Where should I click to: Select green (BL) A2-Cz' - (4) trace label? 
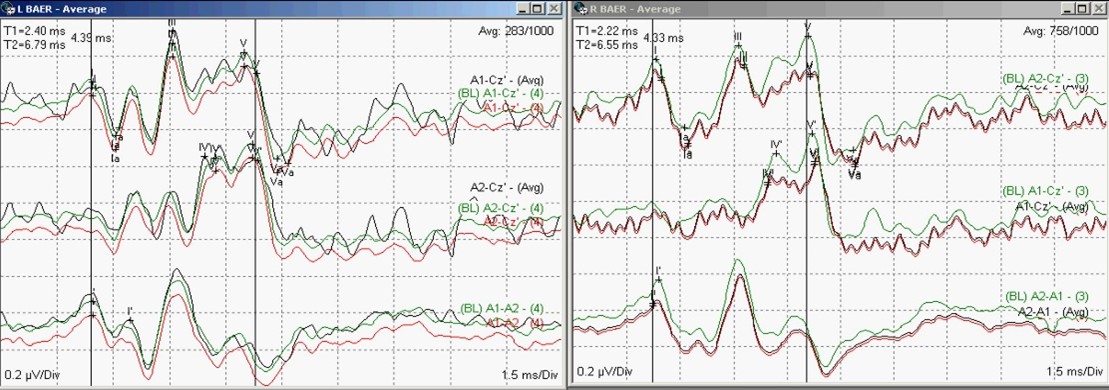pyautogui.click(x=501, y=207)
